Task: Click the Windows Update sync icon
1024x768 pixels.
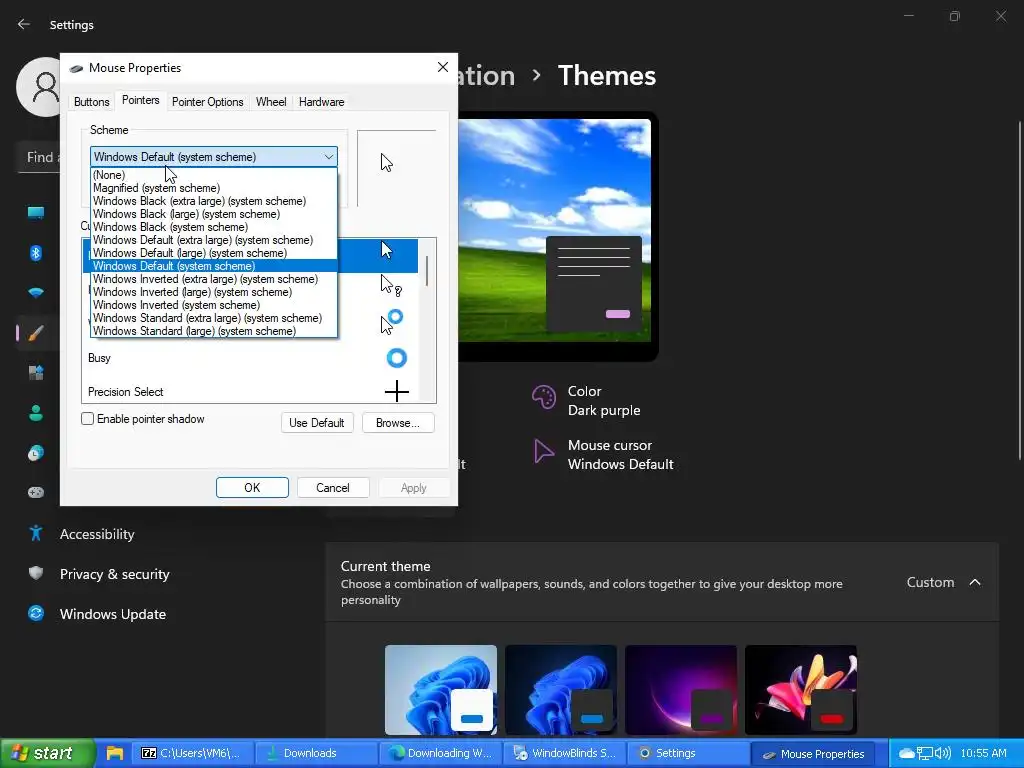Action: (x=36, y=613)
